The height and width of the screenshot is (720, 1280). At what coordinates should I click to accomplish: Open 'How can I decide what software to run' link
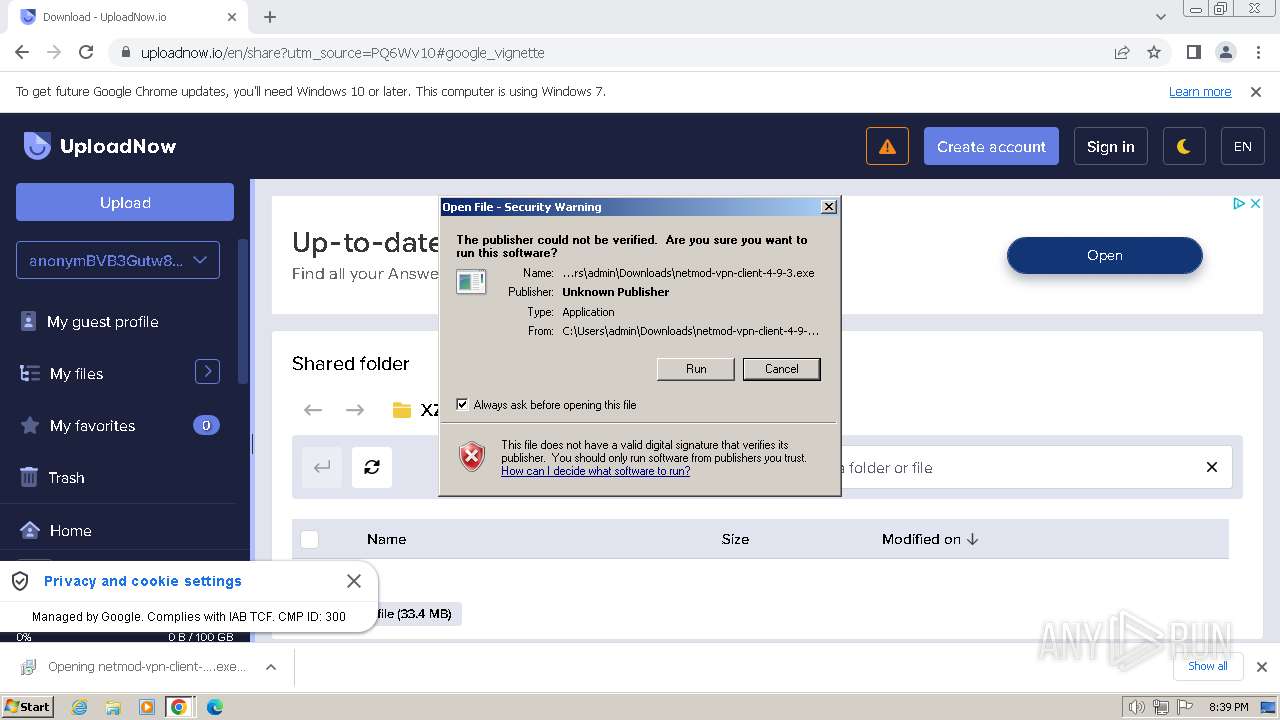click(595, 471)
